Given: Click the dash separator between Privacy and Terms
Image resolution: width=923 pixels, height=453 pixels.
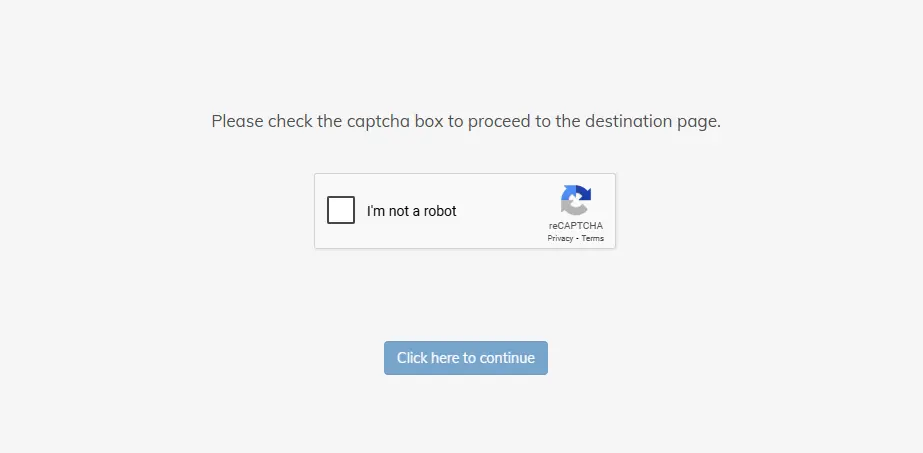Looking at the screenshot, I should pos(577,238).
